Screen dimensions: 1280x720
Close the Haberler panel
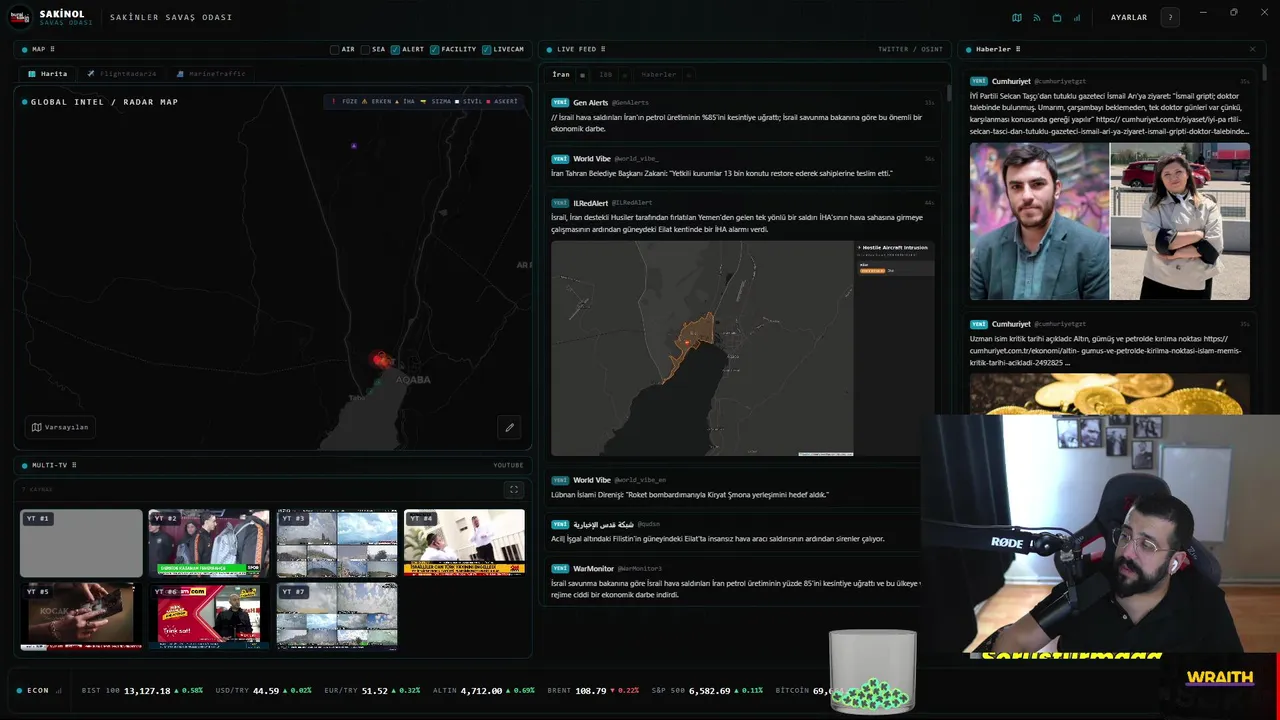1252,49
